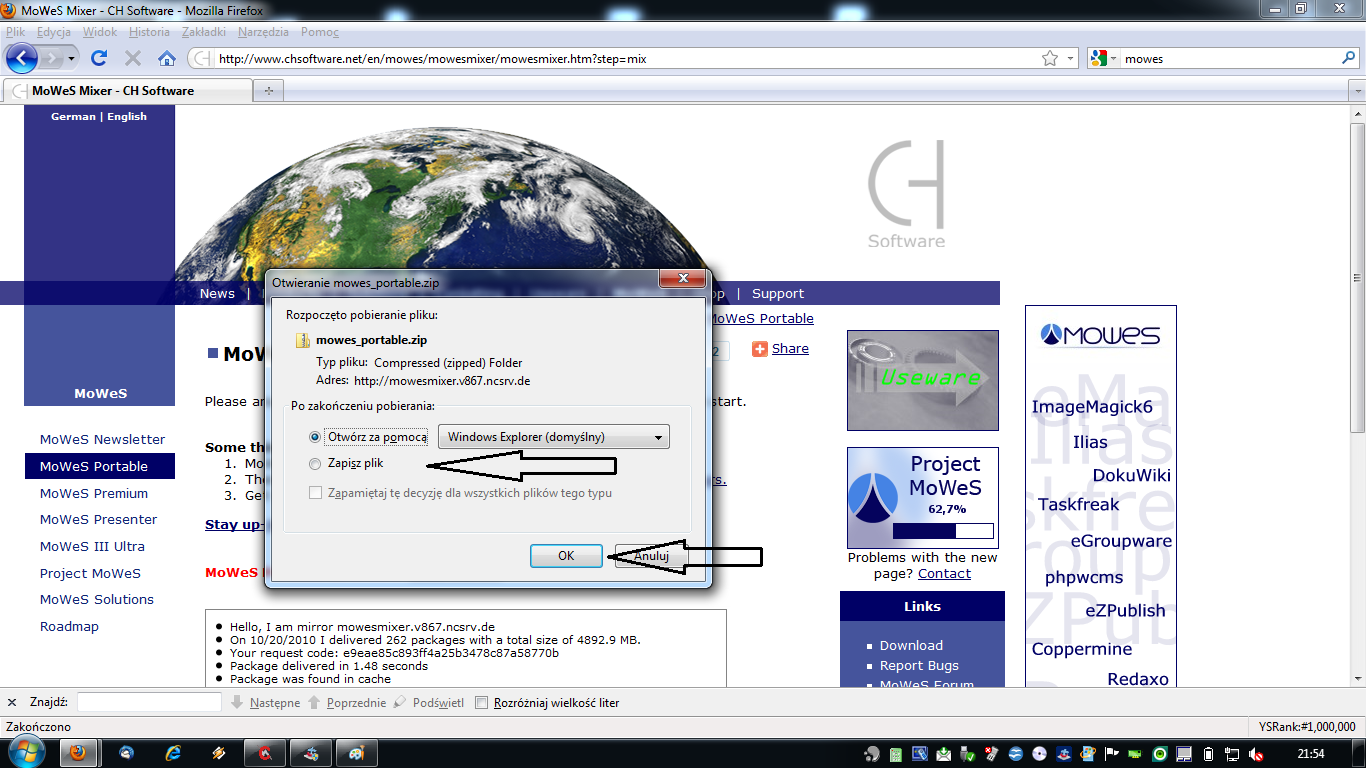
Task: Open MoWeS Newsletter in the sidebar
Action: (x=102, y=439)
